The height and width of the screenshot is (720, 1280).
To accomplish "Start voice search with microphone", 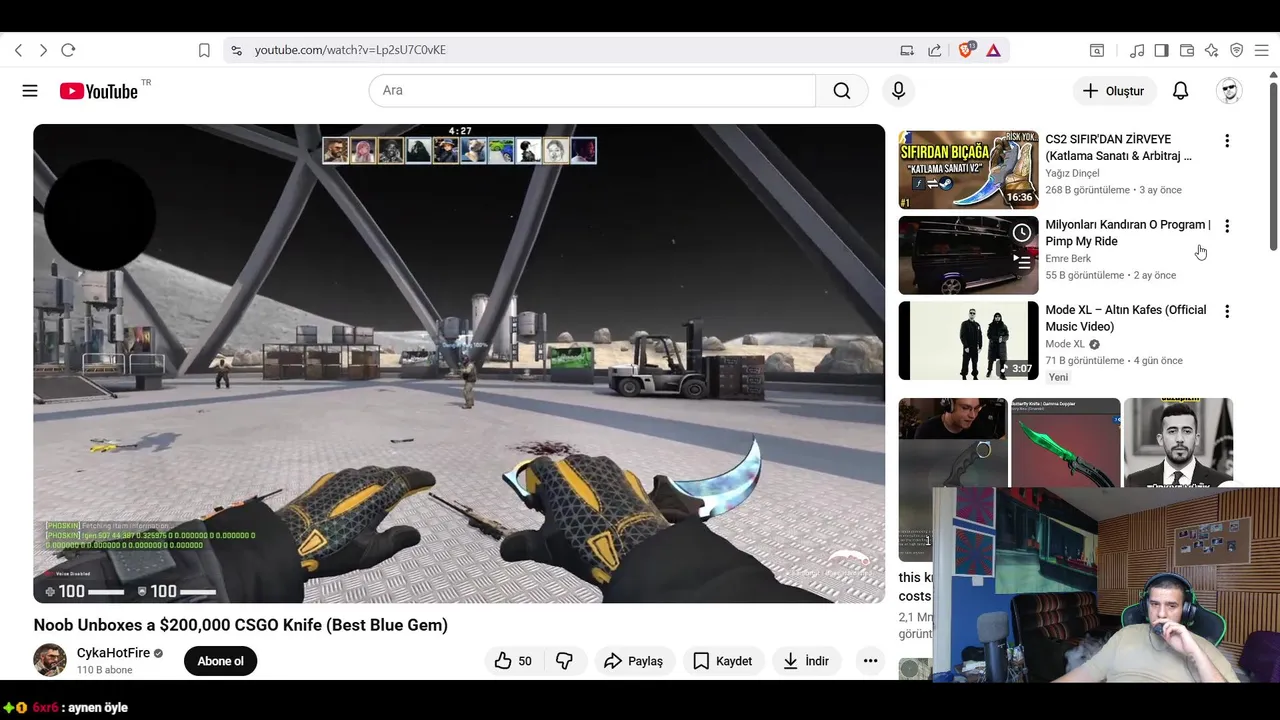I will (898, 91).
